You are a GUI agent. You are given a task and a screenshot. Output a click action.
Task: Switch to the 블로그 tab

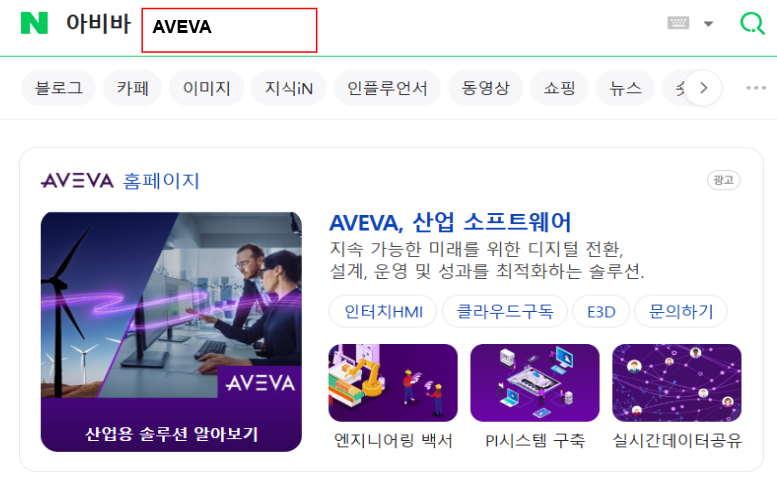[58, 88]
